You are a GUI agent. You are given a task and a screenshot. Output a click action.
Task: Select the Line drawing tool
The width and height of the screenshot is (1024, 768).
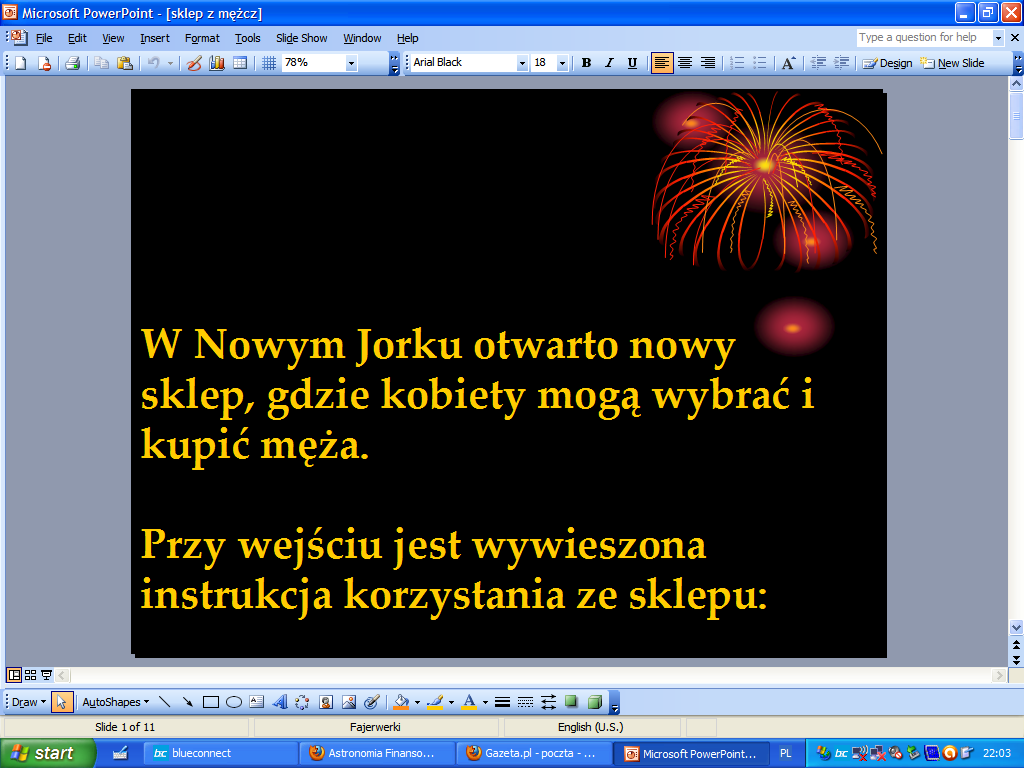coord(165,702)
